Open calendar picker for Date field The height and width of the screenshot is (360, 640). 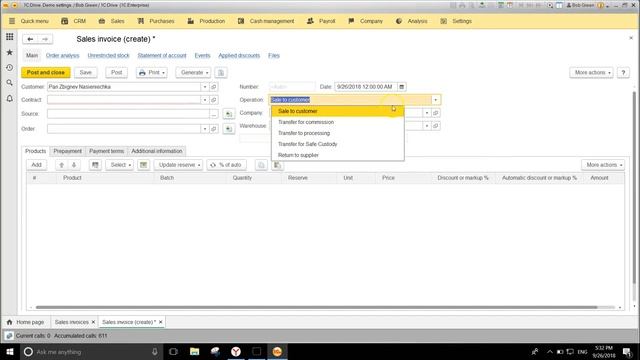pyautogui.click(x=402, y=87)
